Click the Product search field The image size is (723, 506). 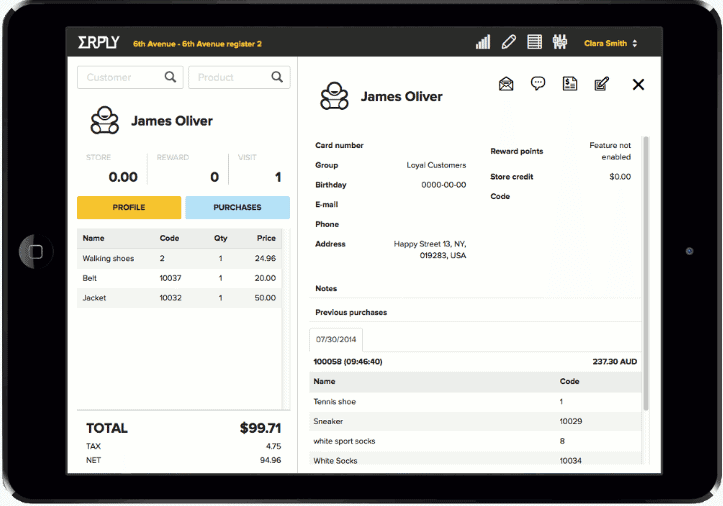pyautogui.click(x=239, y=77)
